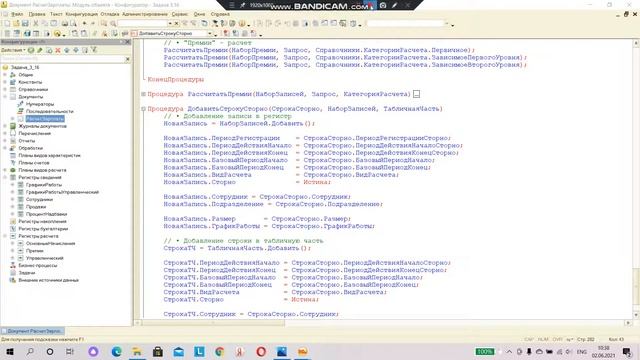Click the filter funnel icon in configuration toolbar
Image resolution: width=640 pixels, height=360 pixels.
94,50
